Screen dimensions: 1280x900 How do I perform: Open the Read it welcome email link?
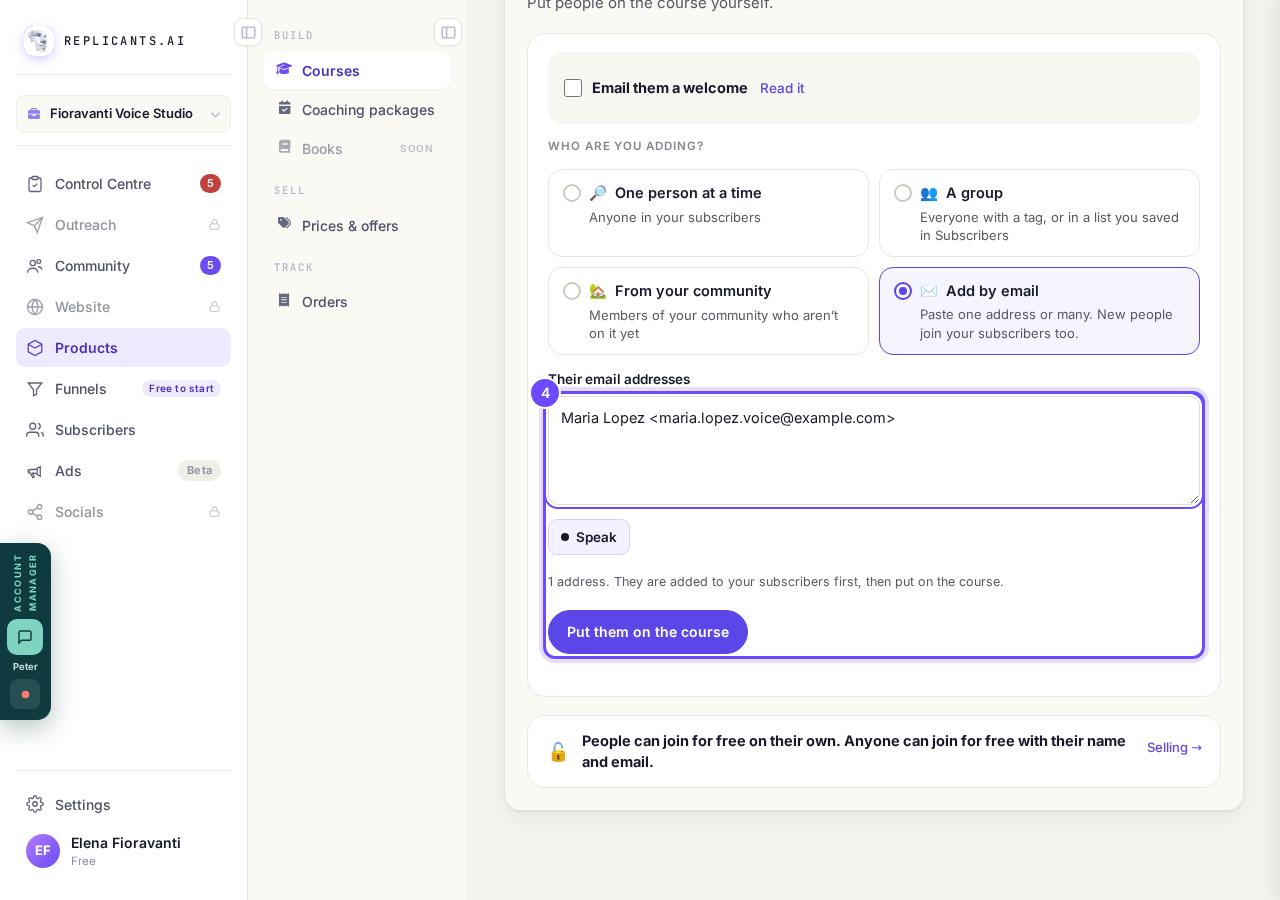click(782, 88)
